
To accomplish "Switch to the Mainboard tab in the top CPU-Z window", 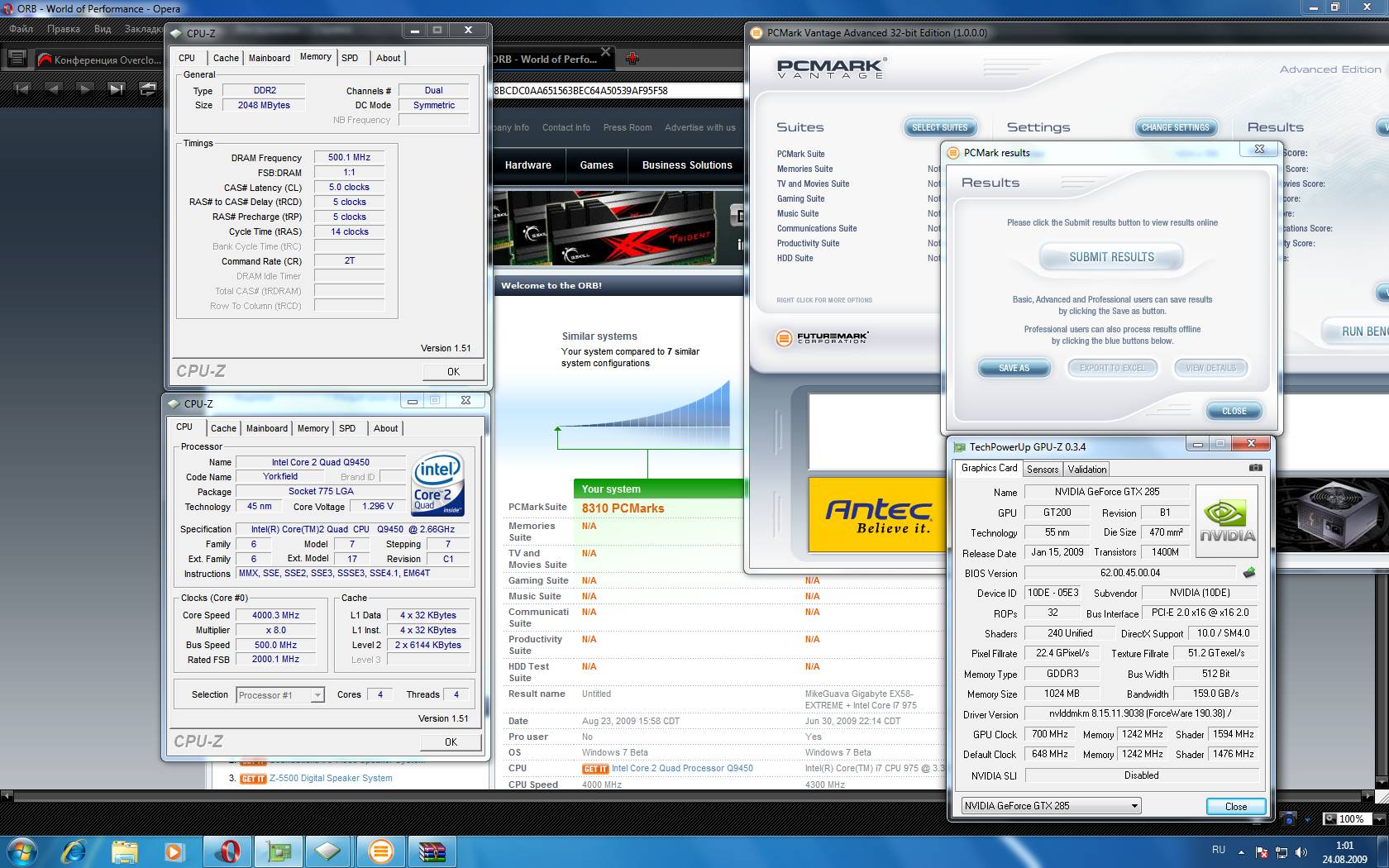I will pos(270,58).
